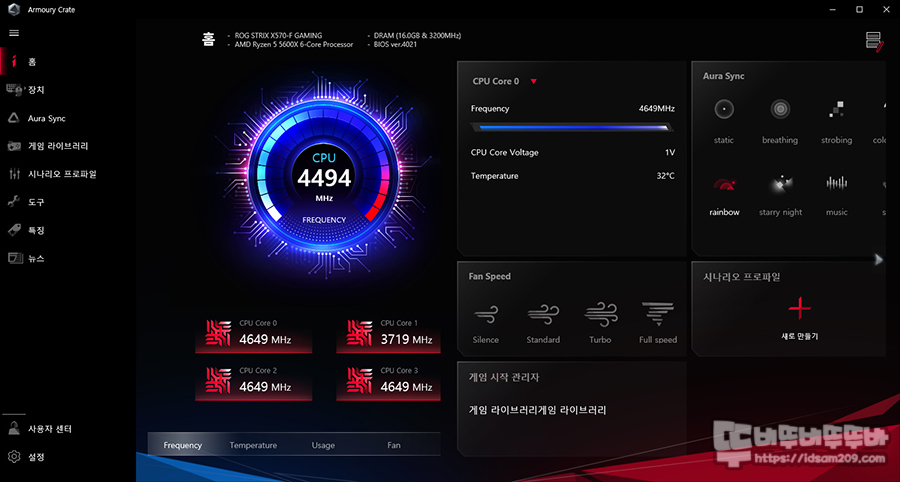
Task: Set fan speed to Turbo
Action: click(600, 322)
